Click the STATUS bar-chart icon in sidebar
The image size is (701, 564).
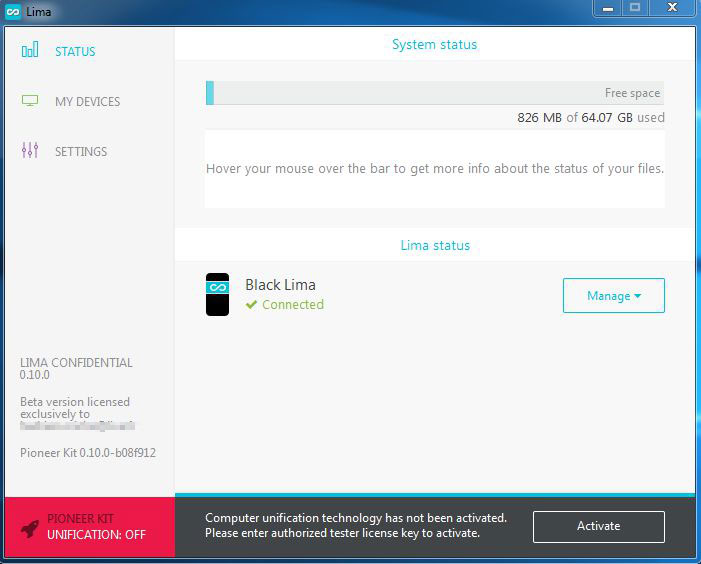point(30,50)
